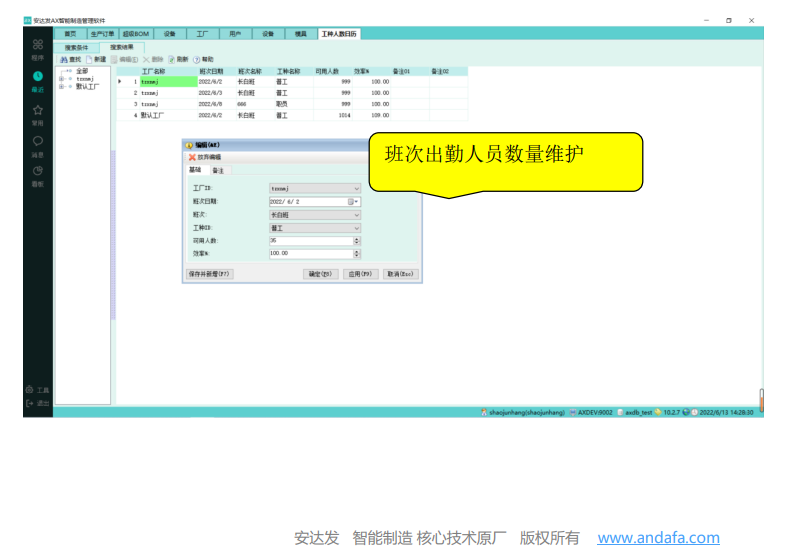Click the 保存并新增(F7) button

click(210, 273)
